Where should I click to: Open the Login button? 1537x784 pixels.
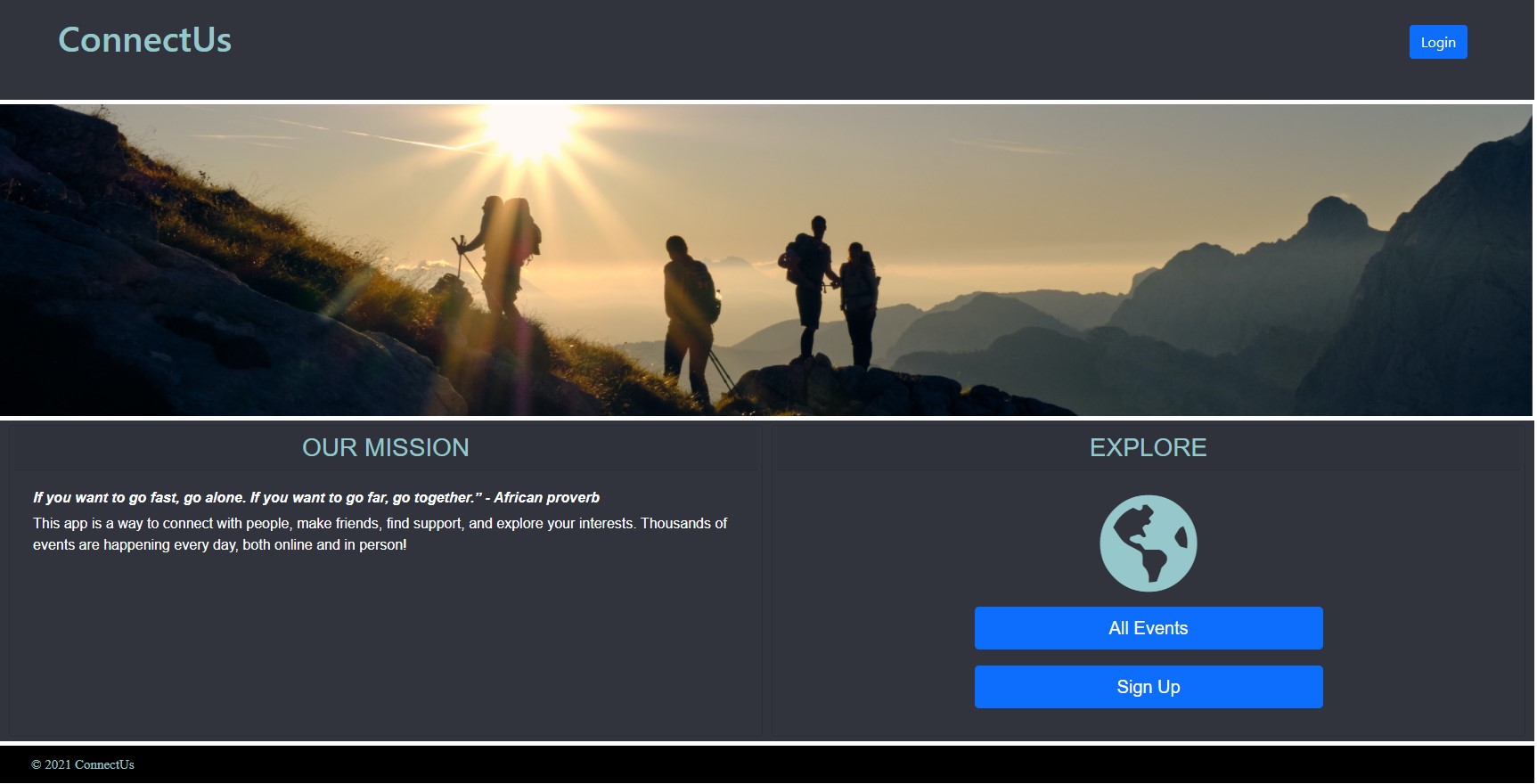[x=1437, y=42]
